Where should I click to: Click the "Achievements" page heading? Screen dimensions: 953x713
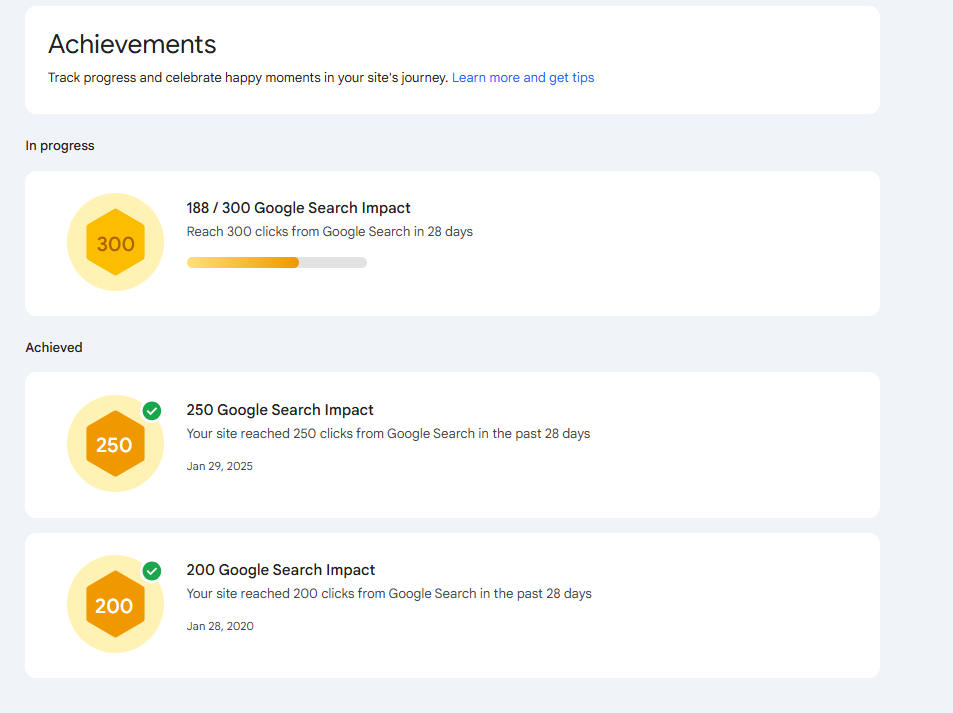tap(132, 44)
